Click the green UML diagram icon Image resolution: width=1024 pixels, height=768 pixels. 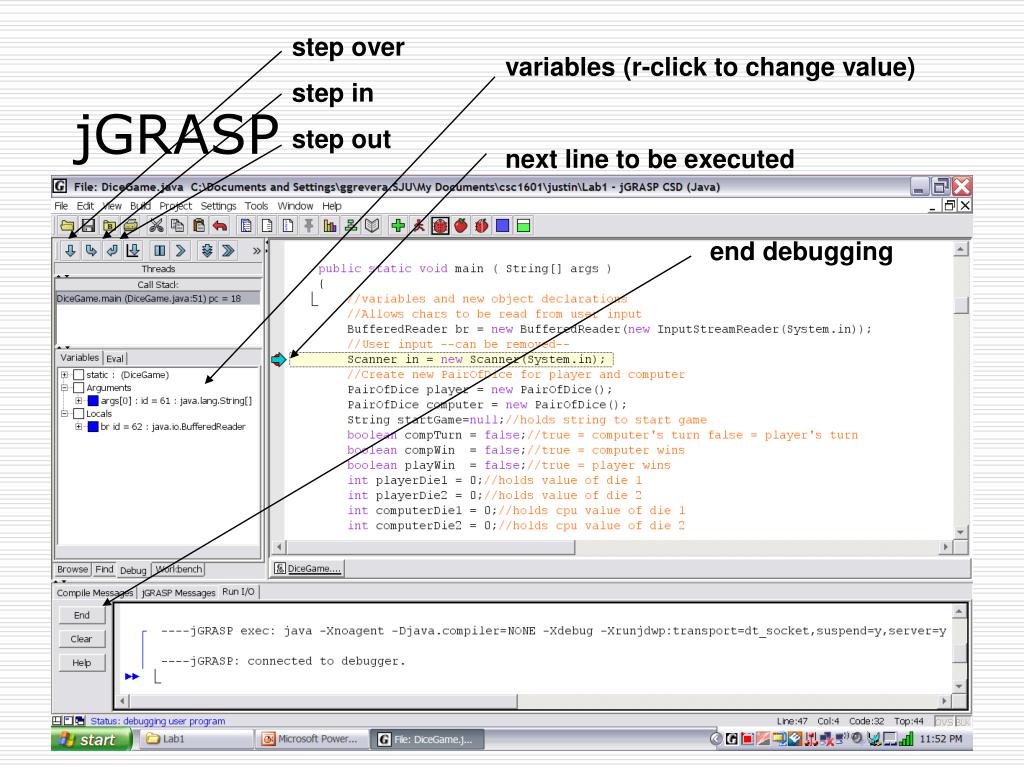pyautogui.click(x=351, y=226)
